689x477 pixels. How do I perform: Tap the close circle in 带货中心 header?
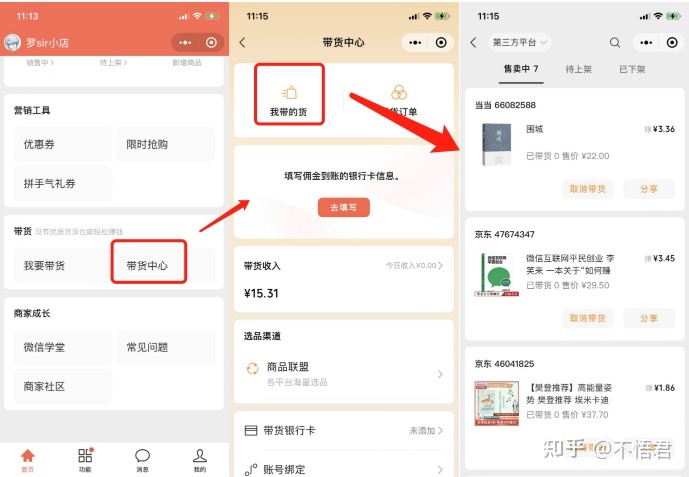(441, 43)
